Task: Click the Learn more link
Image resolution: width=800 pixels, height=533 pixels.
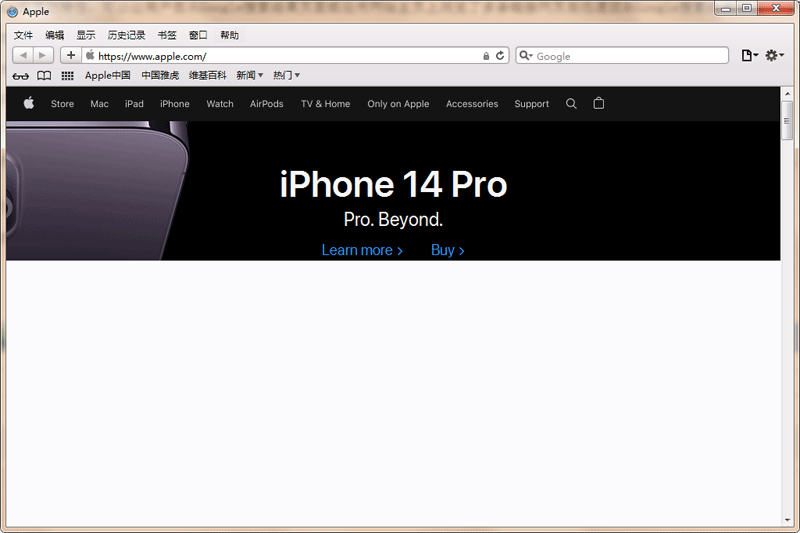Action: [362, 250]
